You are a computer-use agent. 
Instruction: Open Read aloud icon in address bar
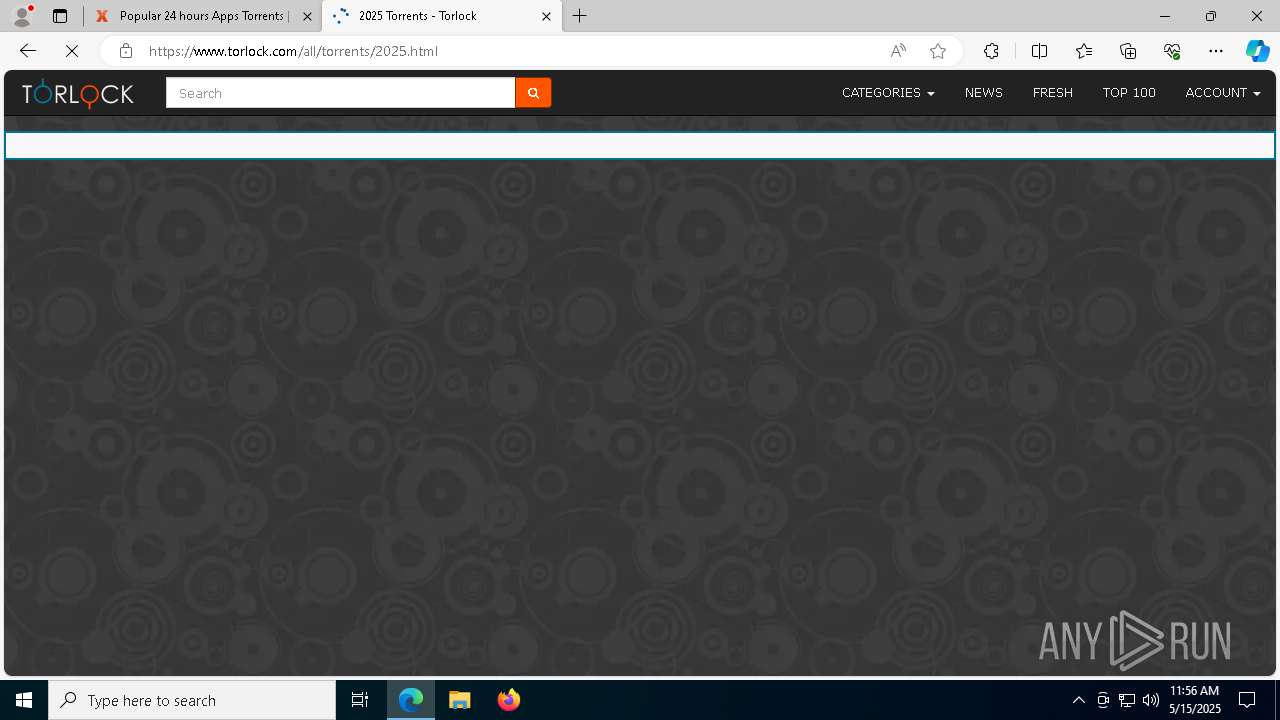pos(898,51)
